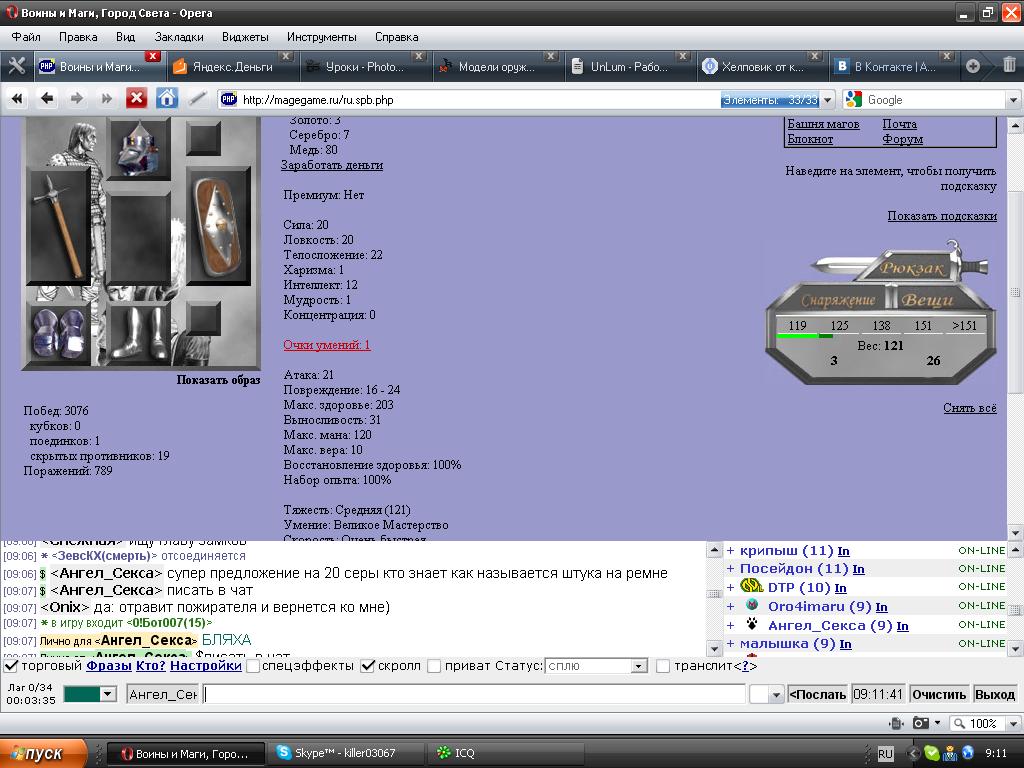The width and height of the screenshot is (1024, 768).
Task: Click the gauntlets equipment slot
Action: [59, 335]
